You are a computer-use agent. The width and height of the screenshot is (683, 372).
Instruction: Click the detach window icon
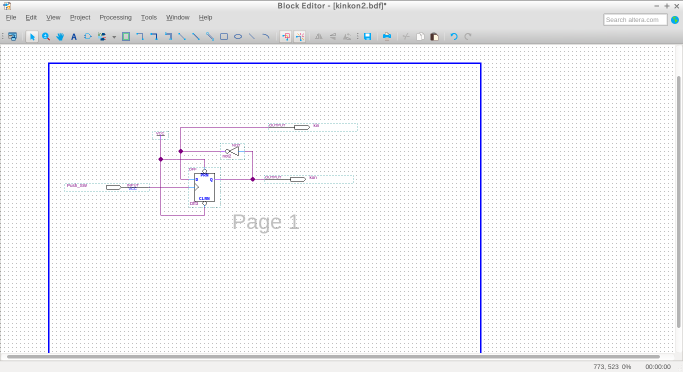point(12,37)
